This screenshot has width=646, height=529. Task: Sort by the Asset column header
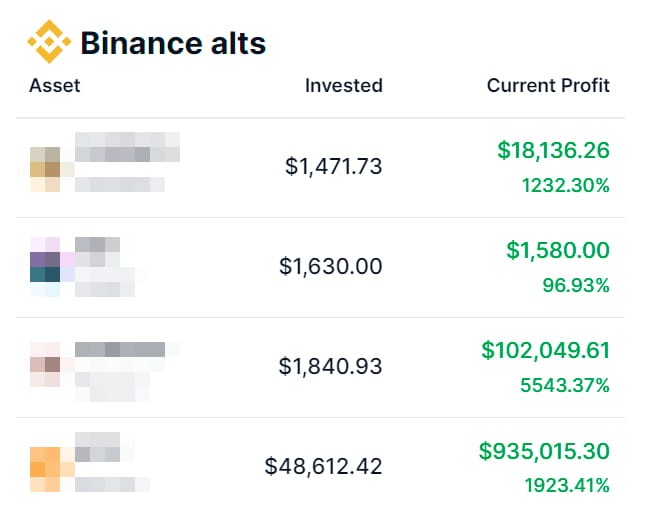[x=55, y=85]
